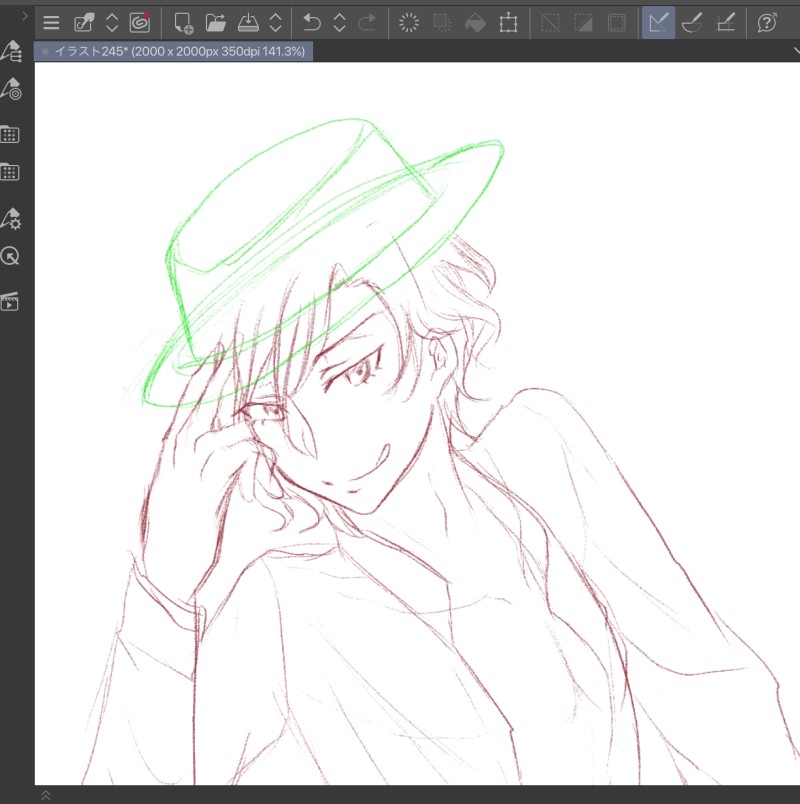Toggle Snap to Special Ruler
The height and width of the screenshot is (804, 800).
coord(692,23)
